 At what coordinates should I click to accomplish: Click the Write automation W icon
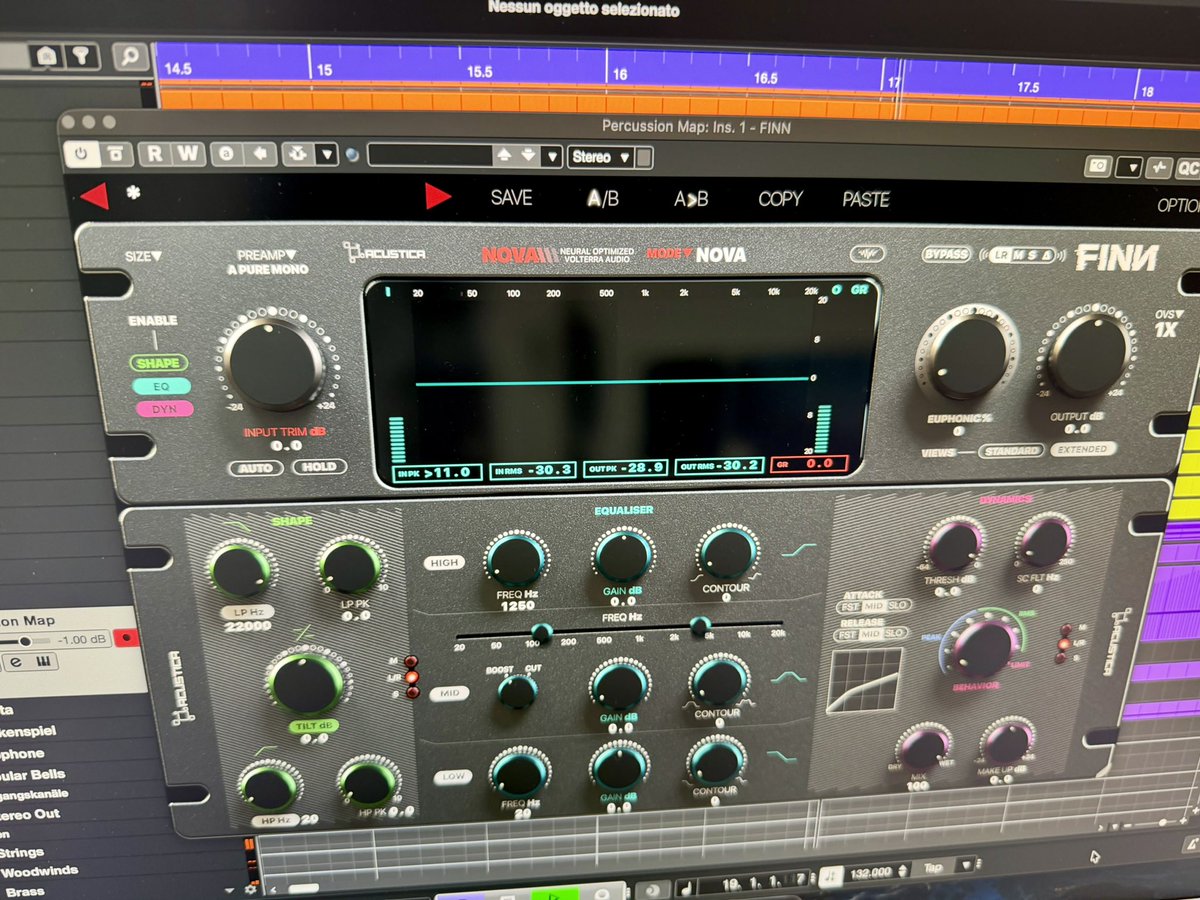tap(189, 154)
